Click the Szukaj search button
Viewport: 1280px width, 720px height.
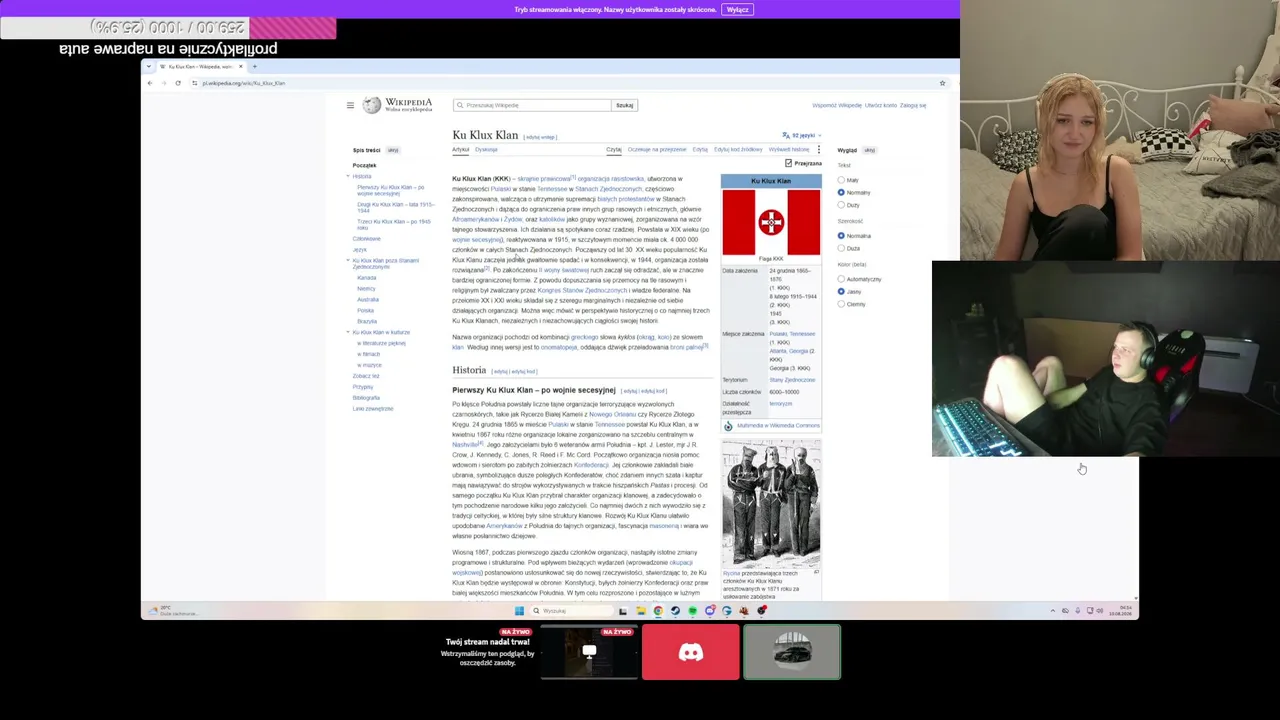click(624, 105)
